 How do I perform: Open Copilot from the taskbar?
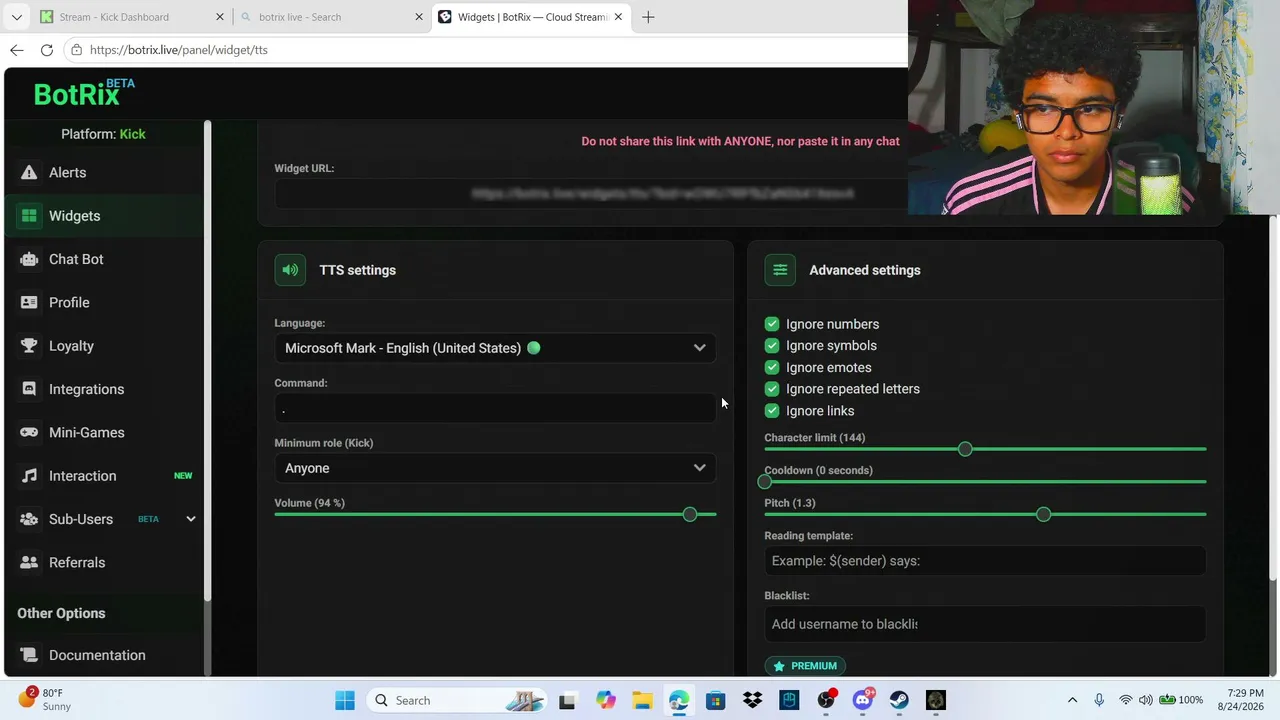pos(605,700)
